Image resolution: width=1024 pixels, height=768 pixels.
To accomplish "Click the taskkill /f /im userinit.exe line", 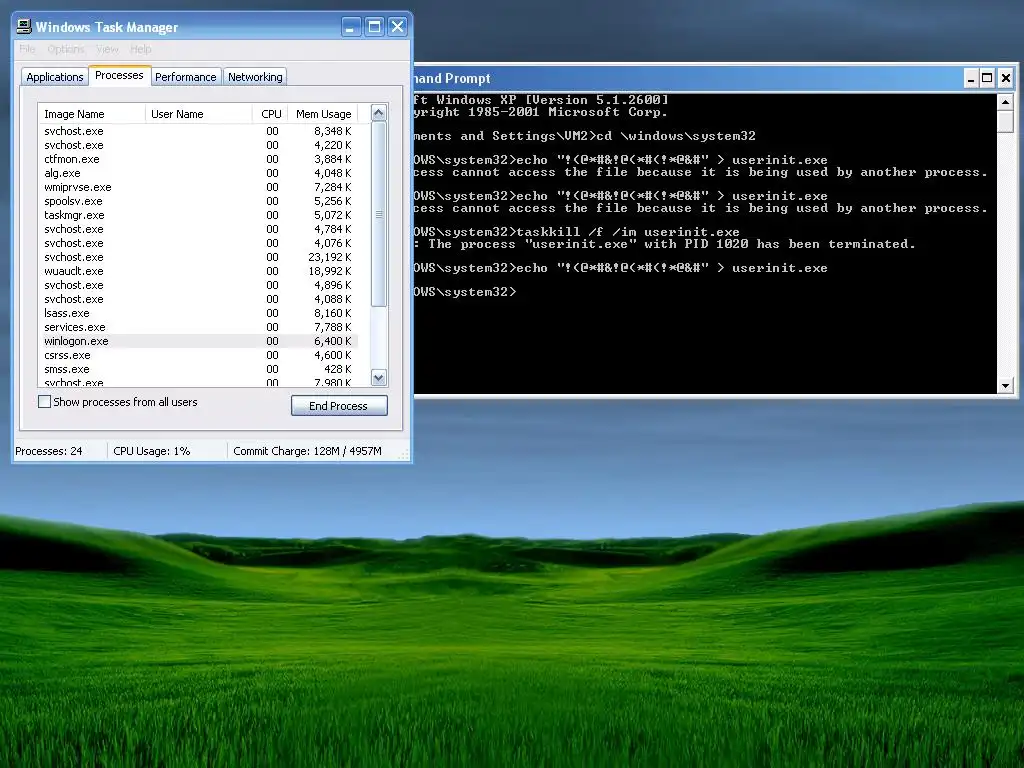I will tap(577, 232).
